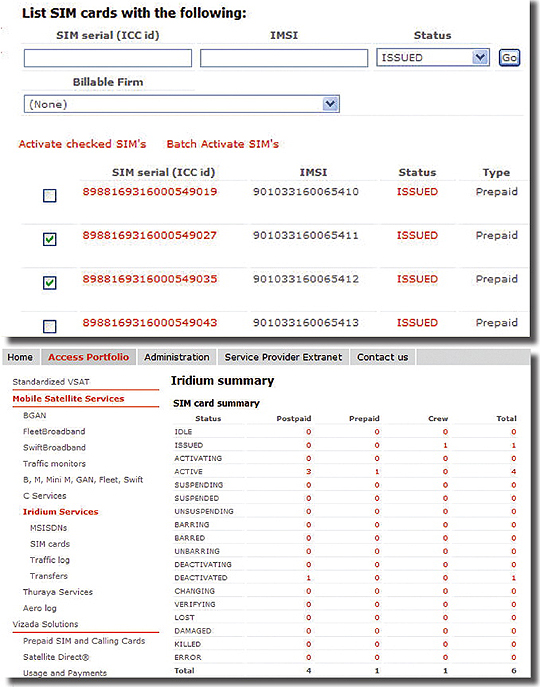This screenshot has height=687, width=540.
Task: Click the ISSUED row Total count 1
Action: pyautogui.click(x=514, y=445)
